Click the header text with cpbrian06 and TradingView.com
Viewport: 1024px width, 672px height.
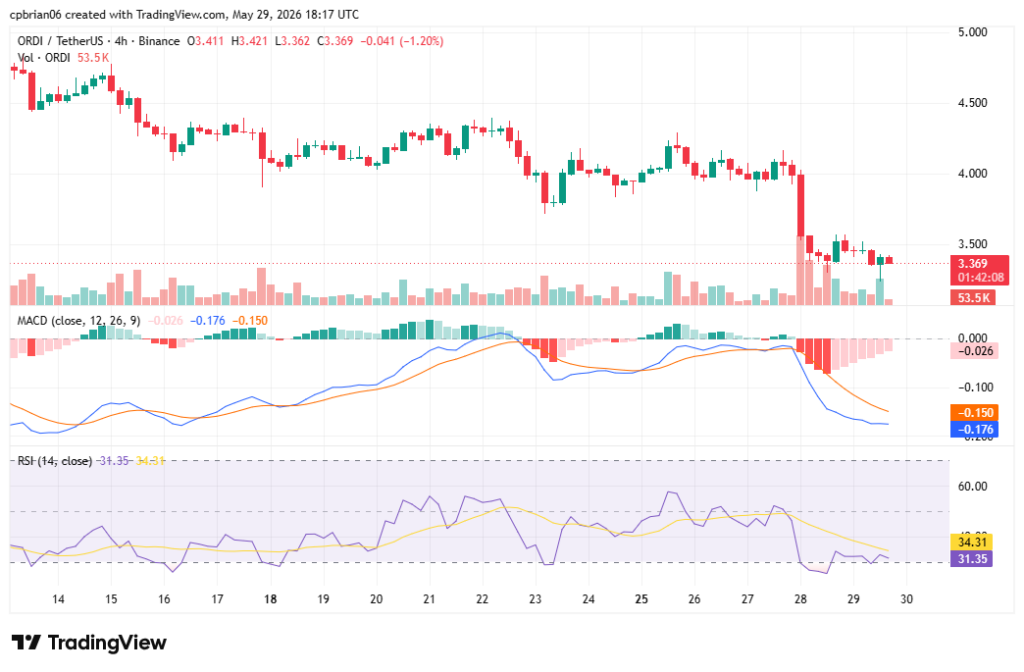pos(184,14)
